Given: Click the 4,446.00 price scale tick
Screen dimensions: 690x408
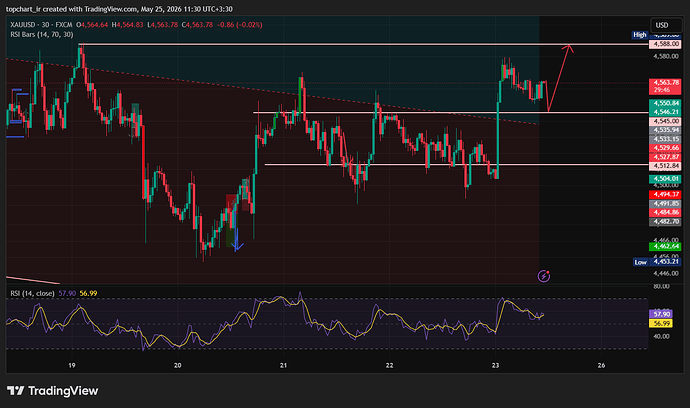Looking at the screenshot, I should point(666,273).
